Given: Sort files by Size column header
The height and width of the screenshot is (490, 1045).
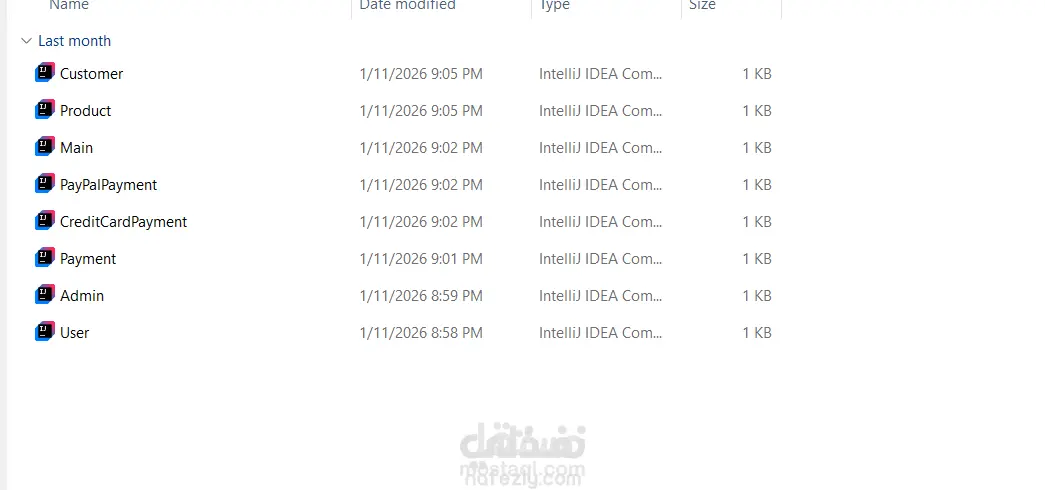Looking at the screenshot, I should coord(702,5).
